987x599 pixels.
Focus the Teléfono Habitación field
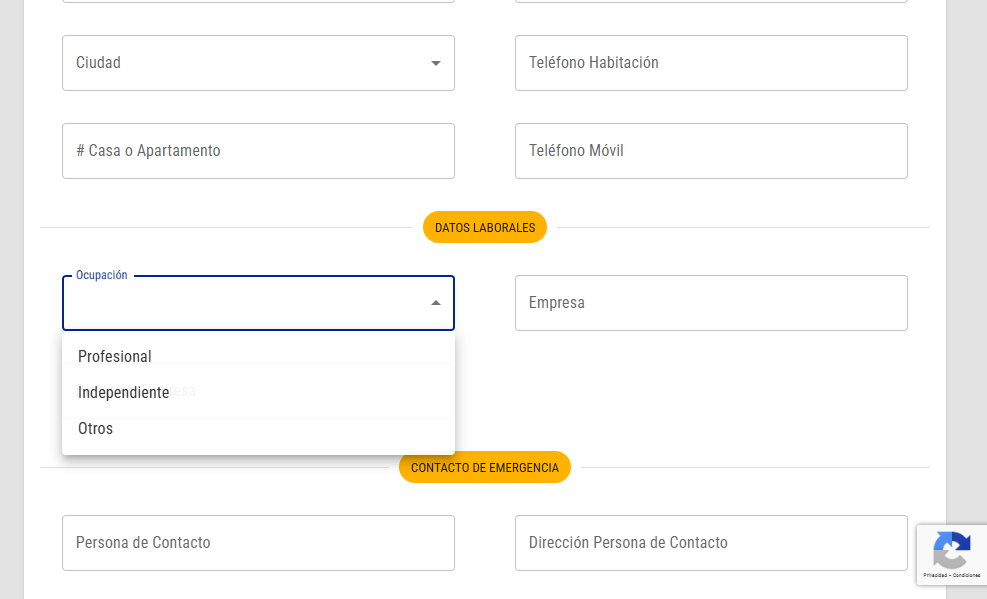pos(711,63)
